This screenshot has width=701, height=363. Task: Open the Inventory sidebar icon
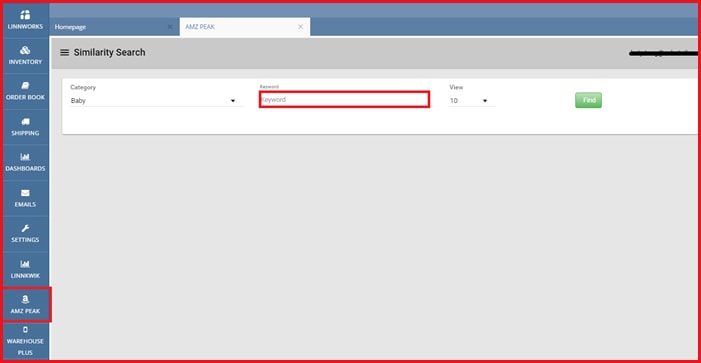[x=25, y=50]
